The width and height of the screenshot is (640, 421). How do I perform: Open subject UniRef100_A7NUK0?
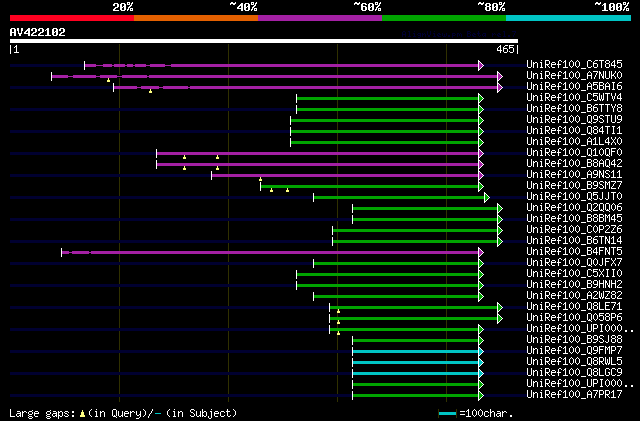pos(574,76)
